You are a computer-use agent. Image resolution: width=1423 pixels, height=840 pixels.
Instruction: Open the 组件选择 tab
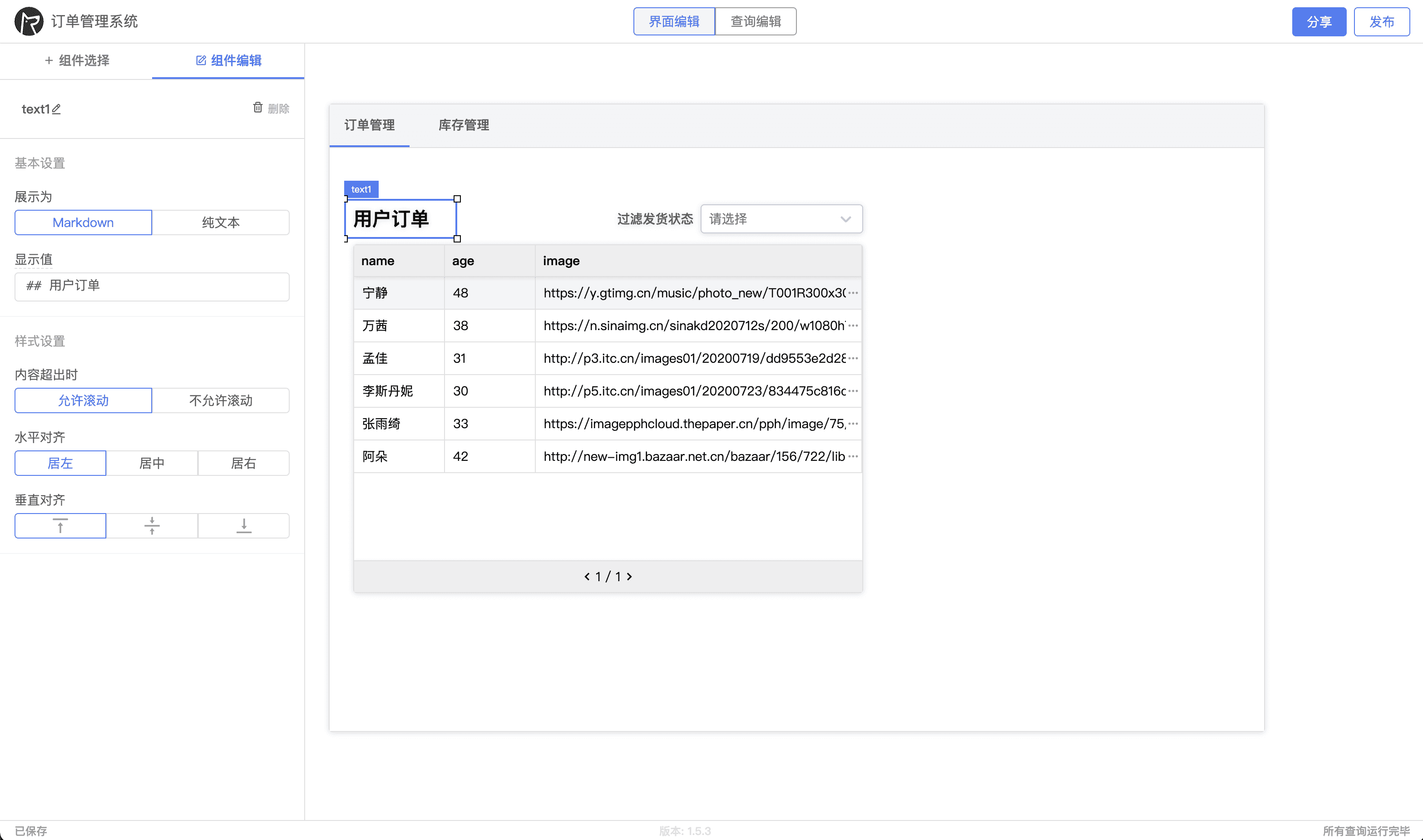coord(76,60)
